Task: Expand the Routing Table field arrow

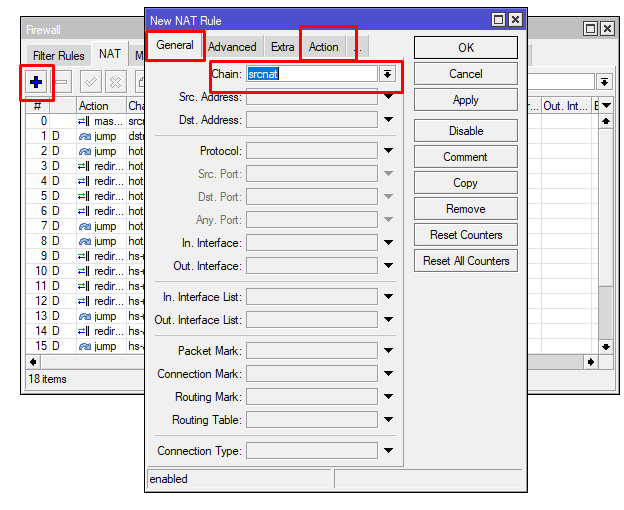Action: click(x=388, y=421)
